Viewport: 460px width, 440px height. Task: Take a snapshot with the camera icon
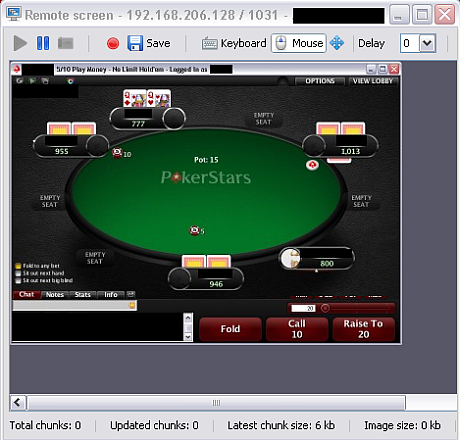(66, 43)
